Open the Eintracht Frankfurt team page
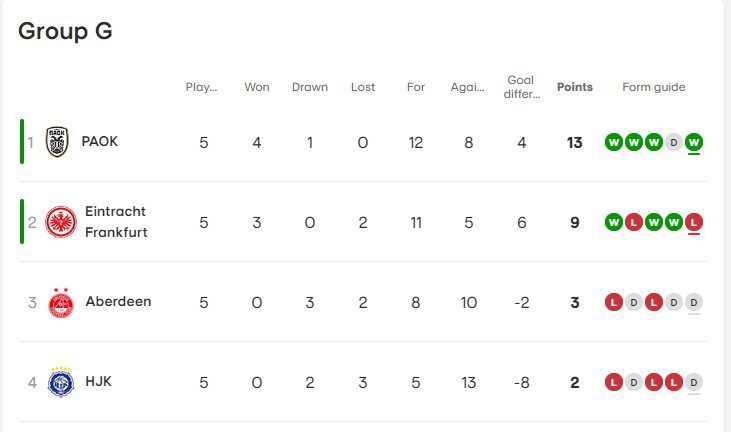The width and height of the screenshot is (731, 432). click(116, 222)
